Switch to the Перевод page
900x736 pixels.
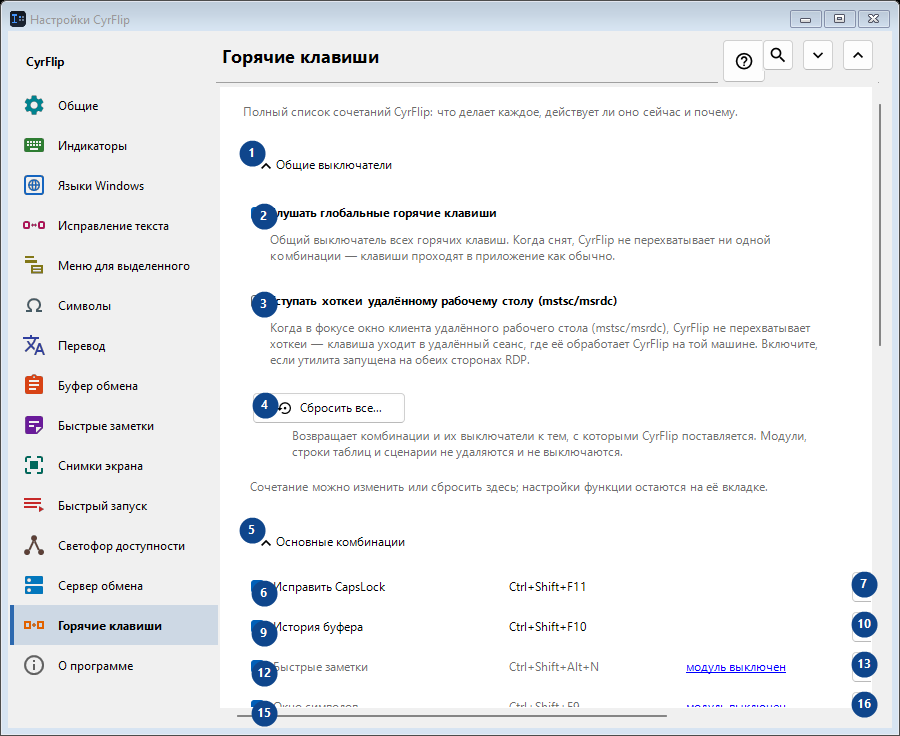114,346
